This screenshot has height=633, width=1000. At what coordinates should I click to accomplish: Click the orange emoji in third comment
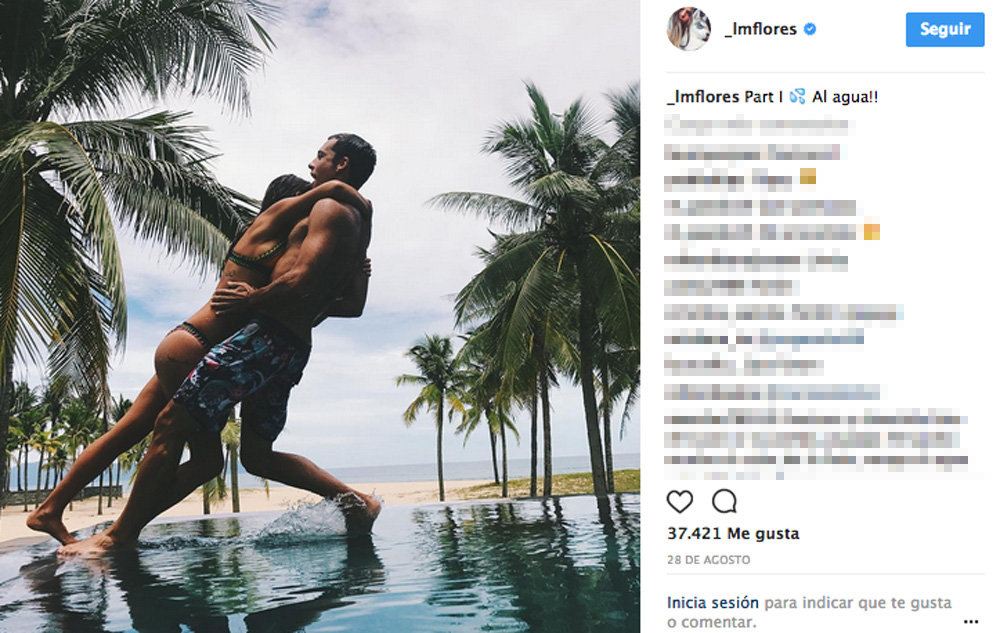(x=807, y=177)
